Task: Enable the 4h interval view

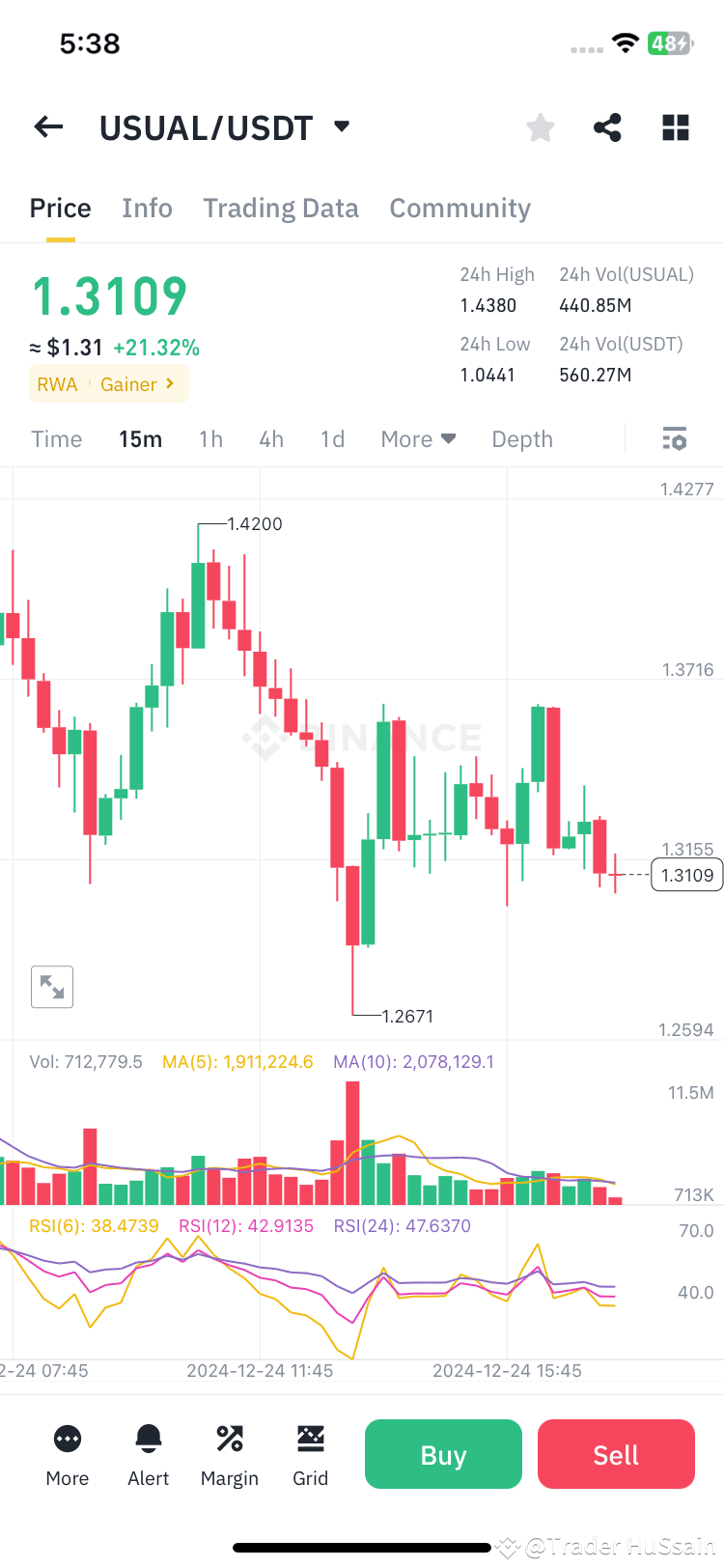Action: [270, 438]
